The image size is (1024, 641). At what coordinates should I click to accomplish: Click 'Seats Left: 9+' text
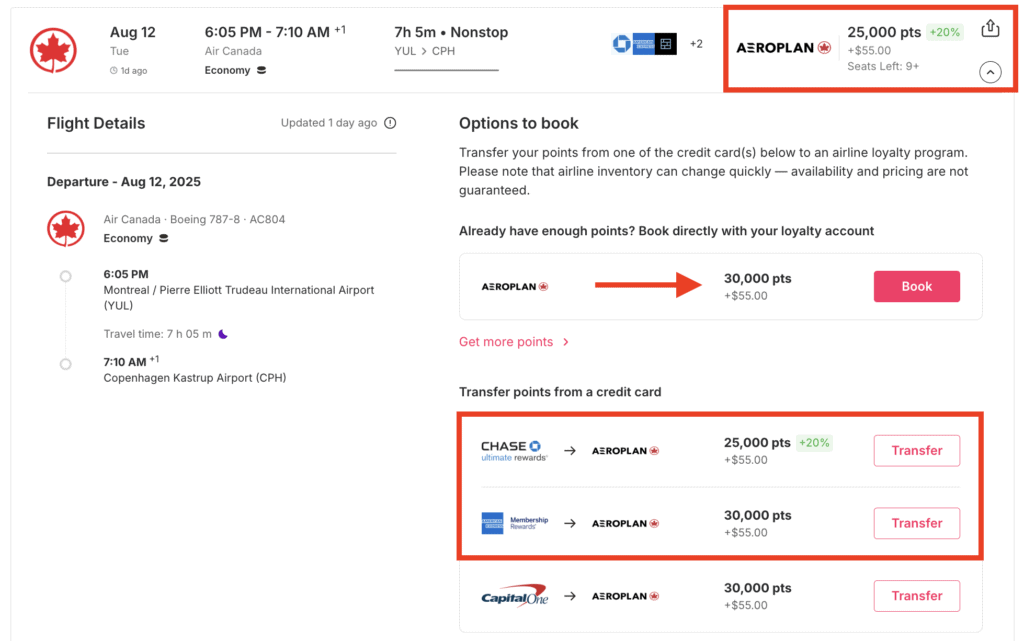(x=883, y=66)
